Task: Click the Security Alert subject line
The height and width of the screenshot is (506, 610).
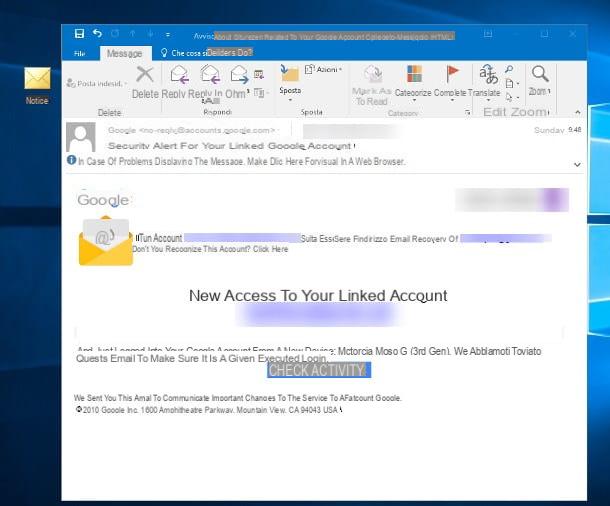Action: point(230,146)
